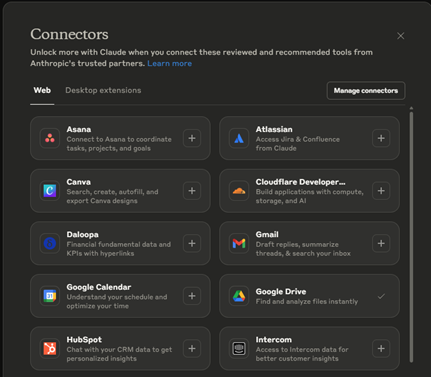
Task: Add Google Calendar connector with plus button
Action: (x=192, y=296)
